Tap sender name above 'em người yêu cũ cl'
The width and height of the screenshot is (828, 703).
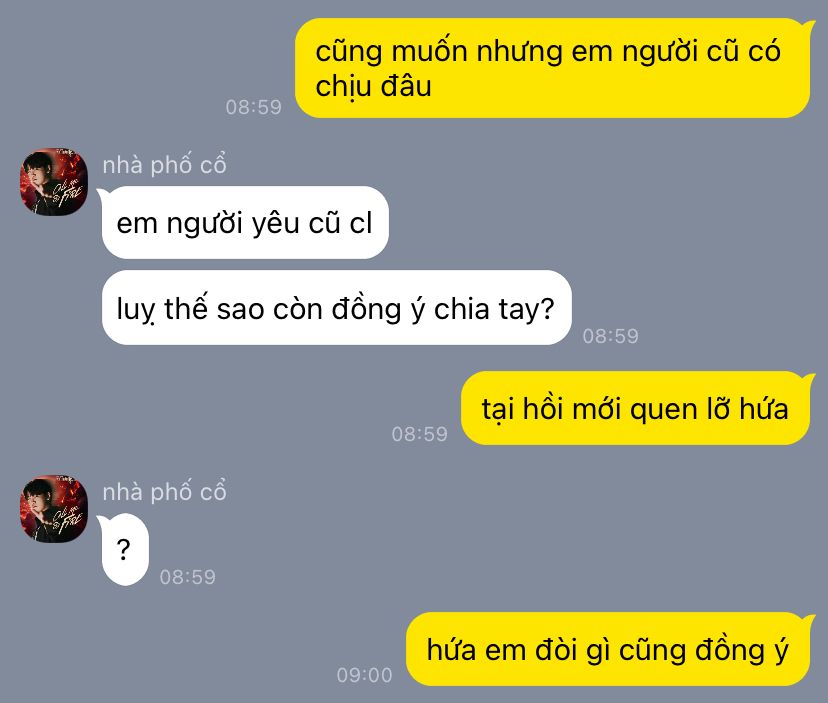(x=164, y=164)
